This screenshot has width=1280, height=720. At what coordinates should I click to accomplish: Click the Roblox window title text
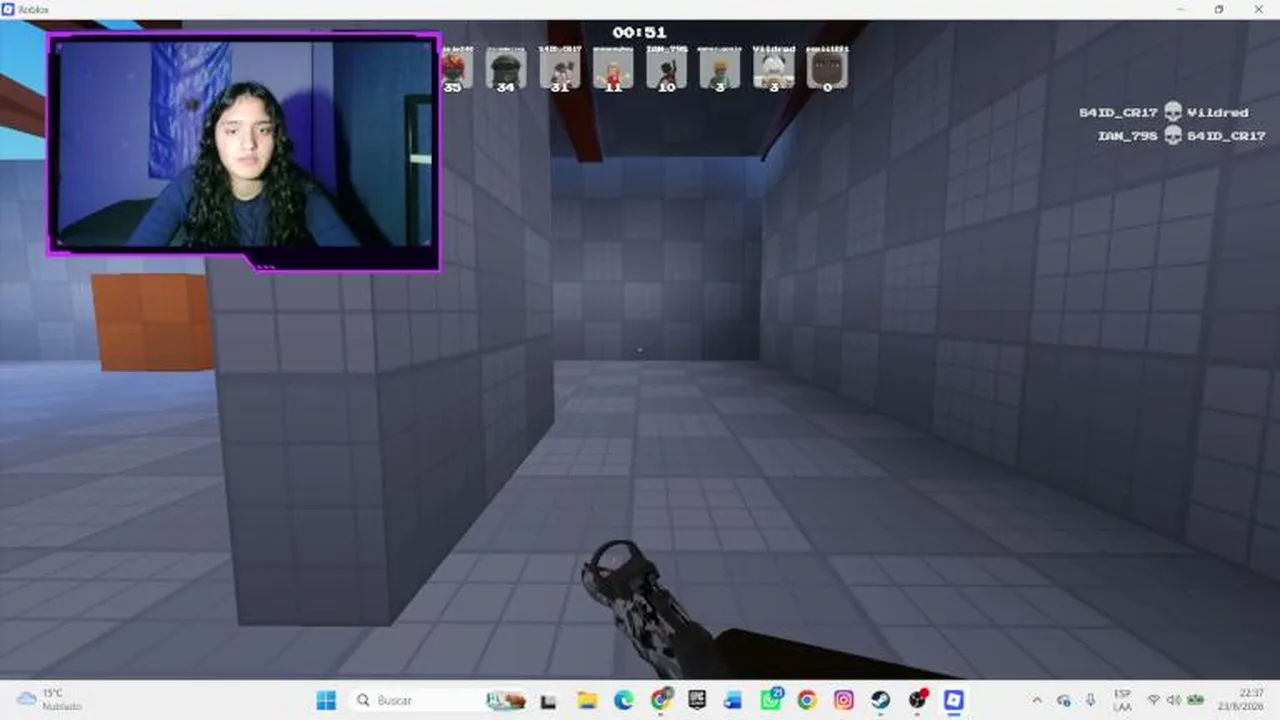point(33,9)
